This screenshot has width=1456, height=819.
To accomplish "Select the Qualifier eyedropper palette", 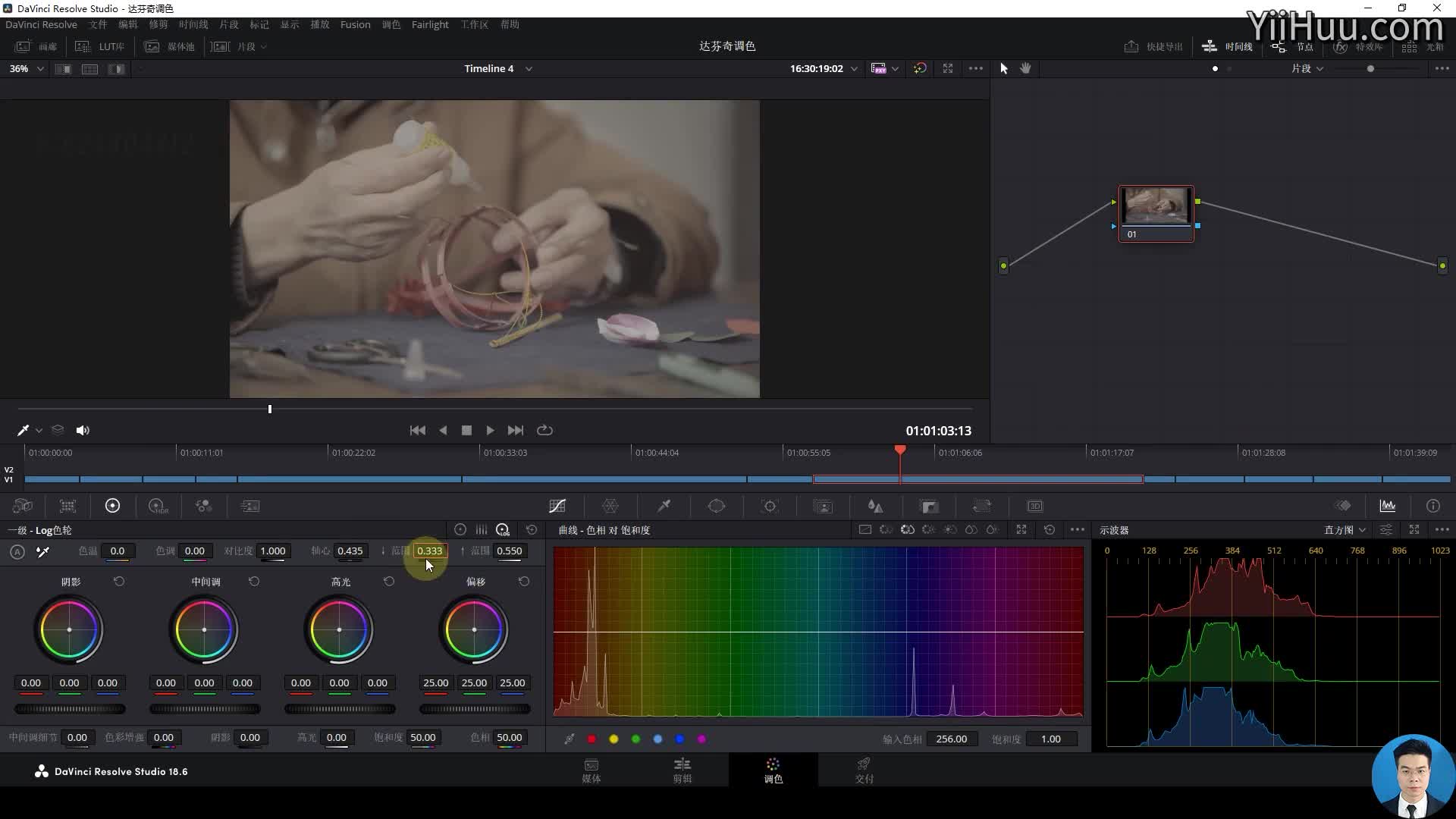I will point(664,506).
